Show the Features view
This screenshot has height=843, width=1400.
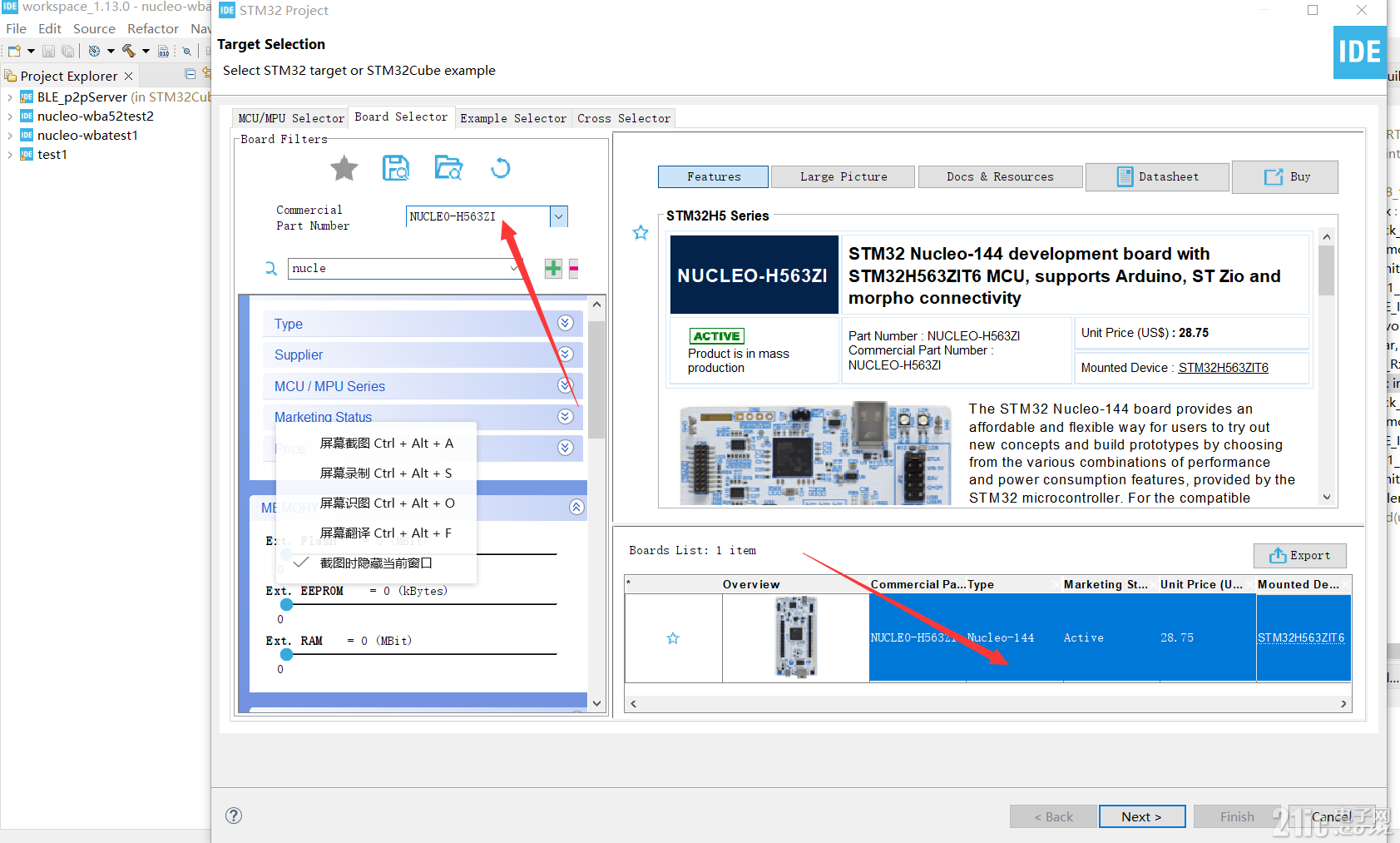pyautogui.click(x=713, y=176)
